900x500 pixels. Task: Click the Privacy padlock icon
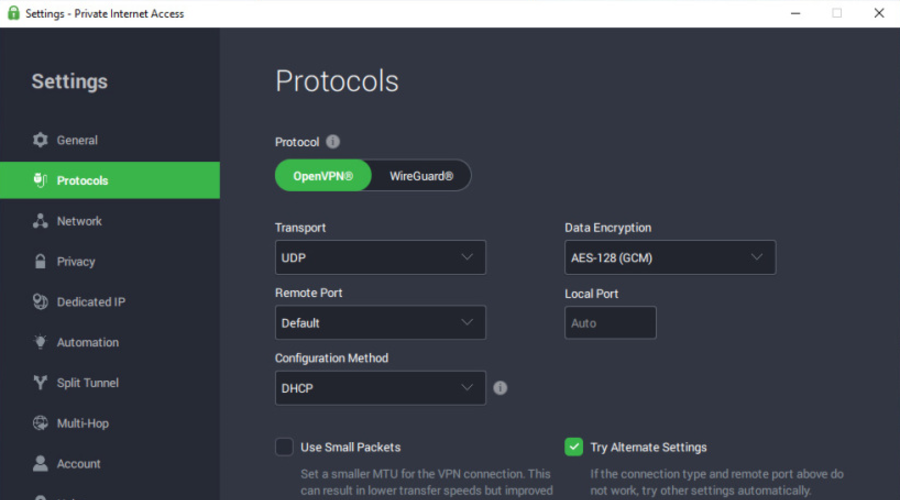point(40,262)
